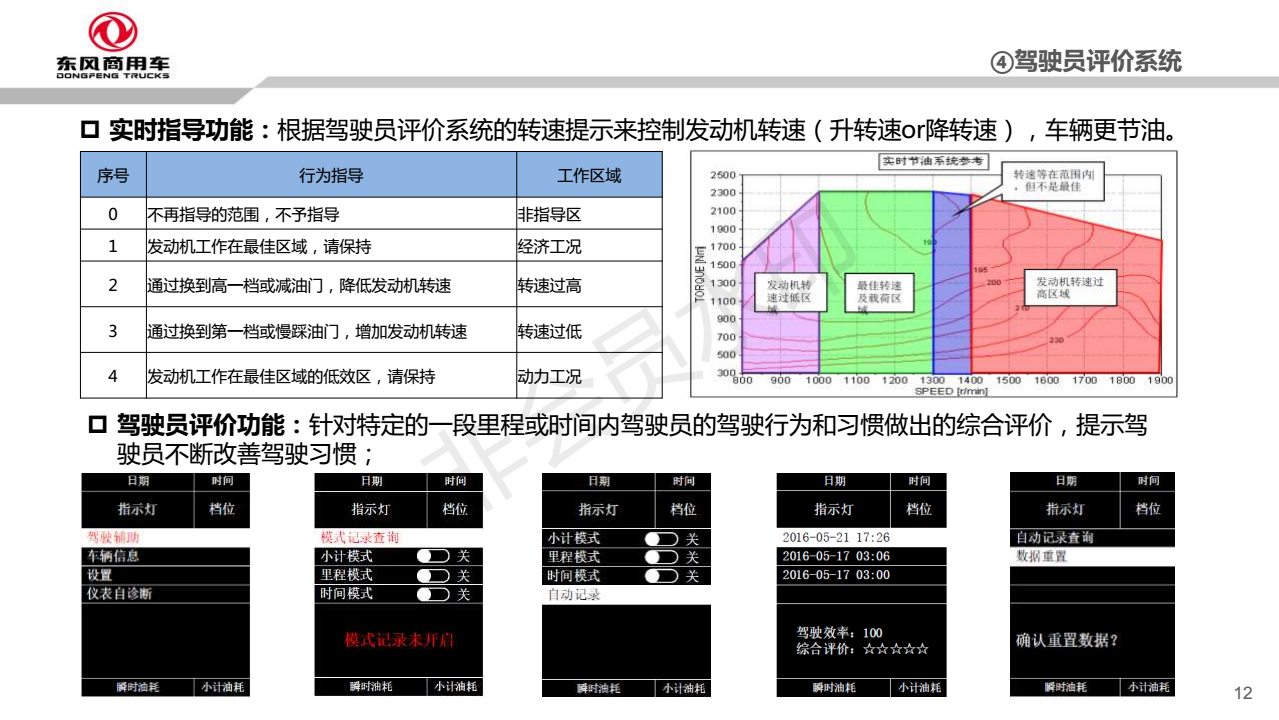Toggle 时间模式 switch in the 自动记录 panel
This screenshot has width=1279, height=720.
661,576
